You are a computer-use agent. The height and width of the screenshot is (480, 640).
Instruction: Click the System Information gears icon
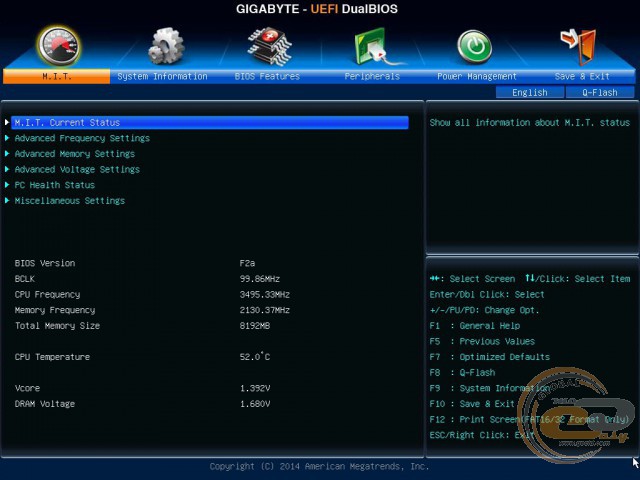[x=166, y=46]
